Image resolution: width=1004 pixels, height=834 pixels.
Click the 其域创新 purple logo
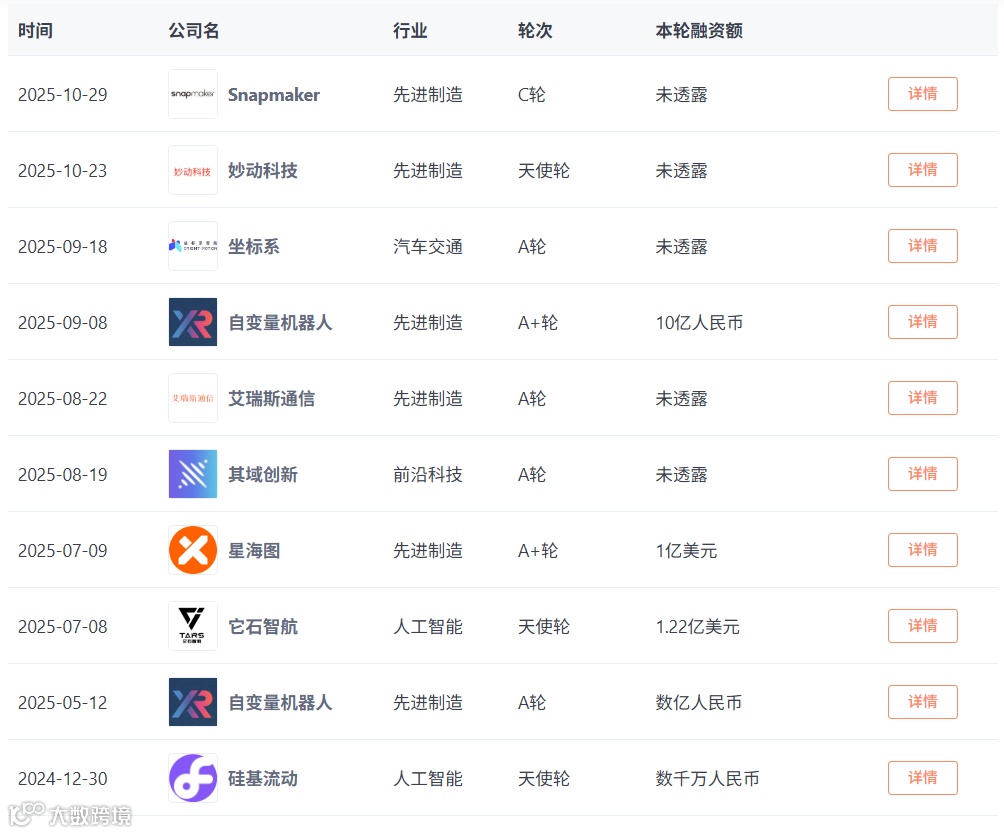click(x=193, y=474)
